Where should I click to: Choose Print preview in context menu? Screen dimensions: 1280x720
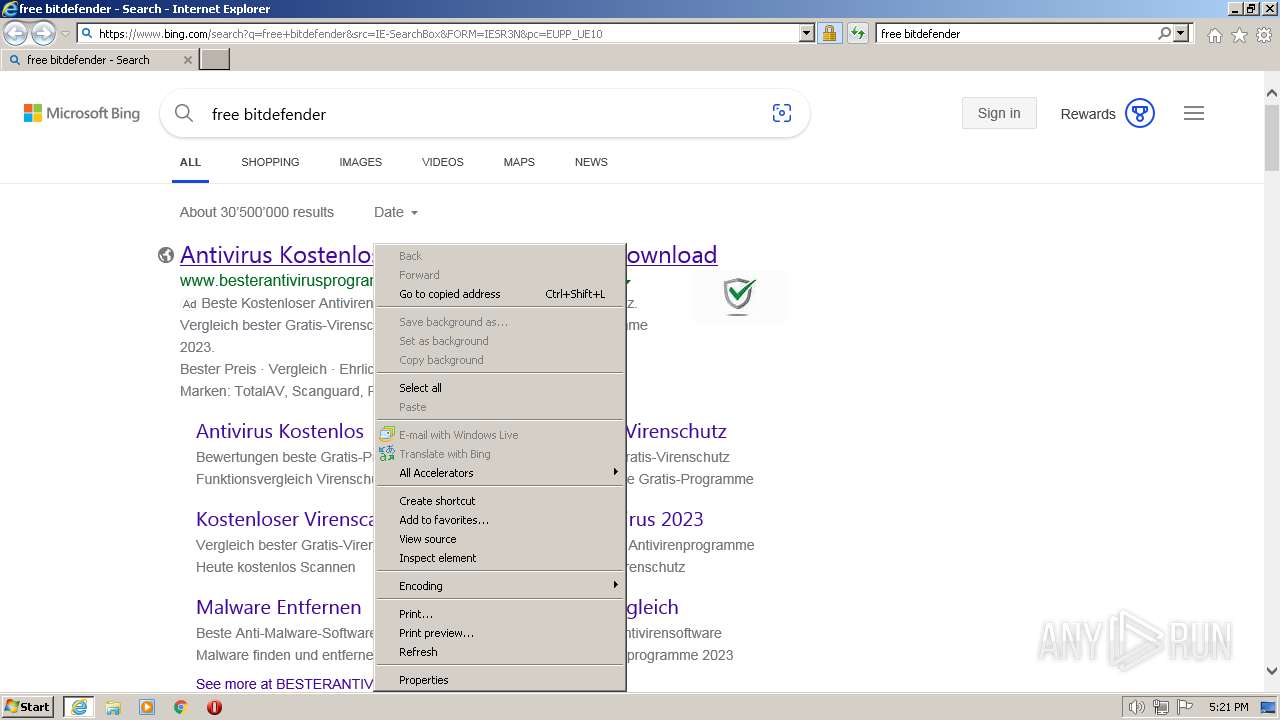[x=500, y=633]
